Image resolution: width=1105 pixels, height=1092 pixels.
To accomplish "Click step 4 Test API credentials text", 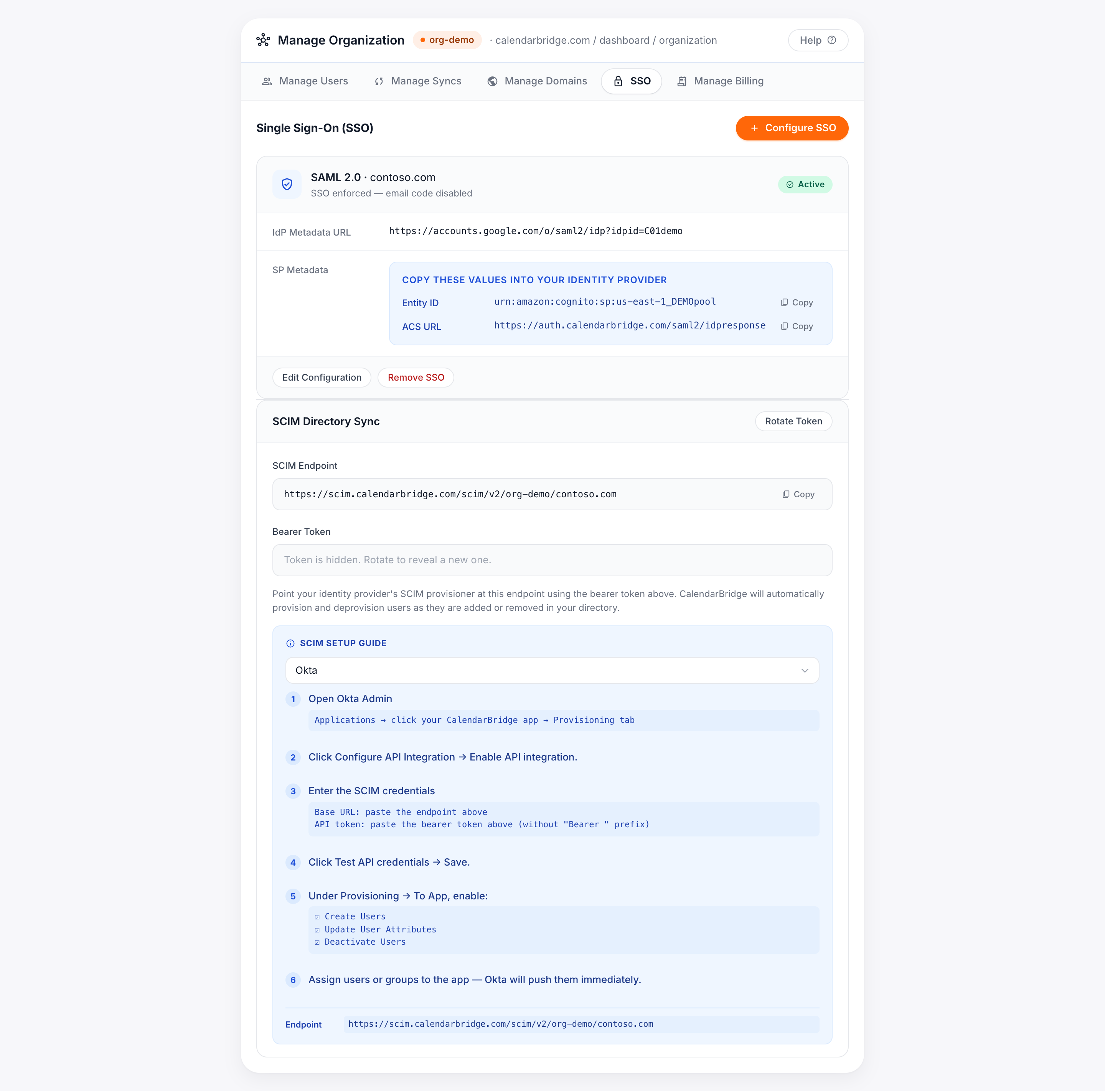I will coord(389,863).
